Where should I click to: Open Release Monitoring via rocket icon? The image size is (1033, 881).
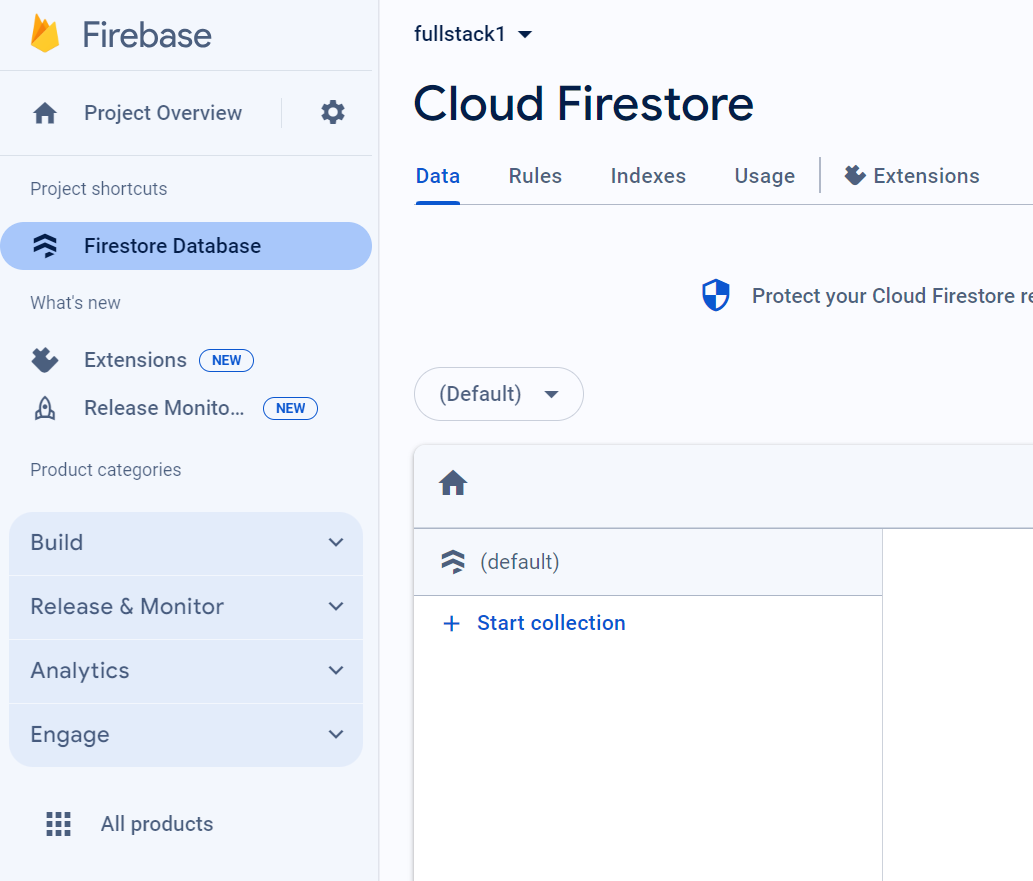[44, 408]
